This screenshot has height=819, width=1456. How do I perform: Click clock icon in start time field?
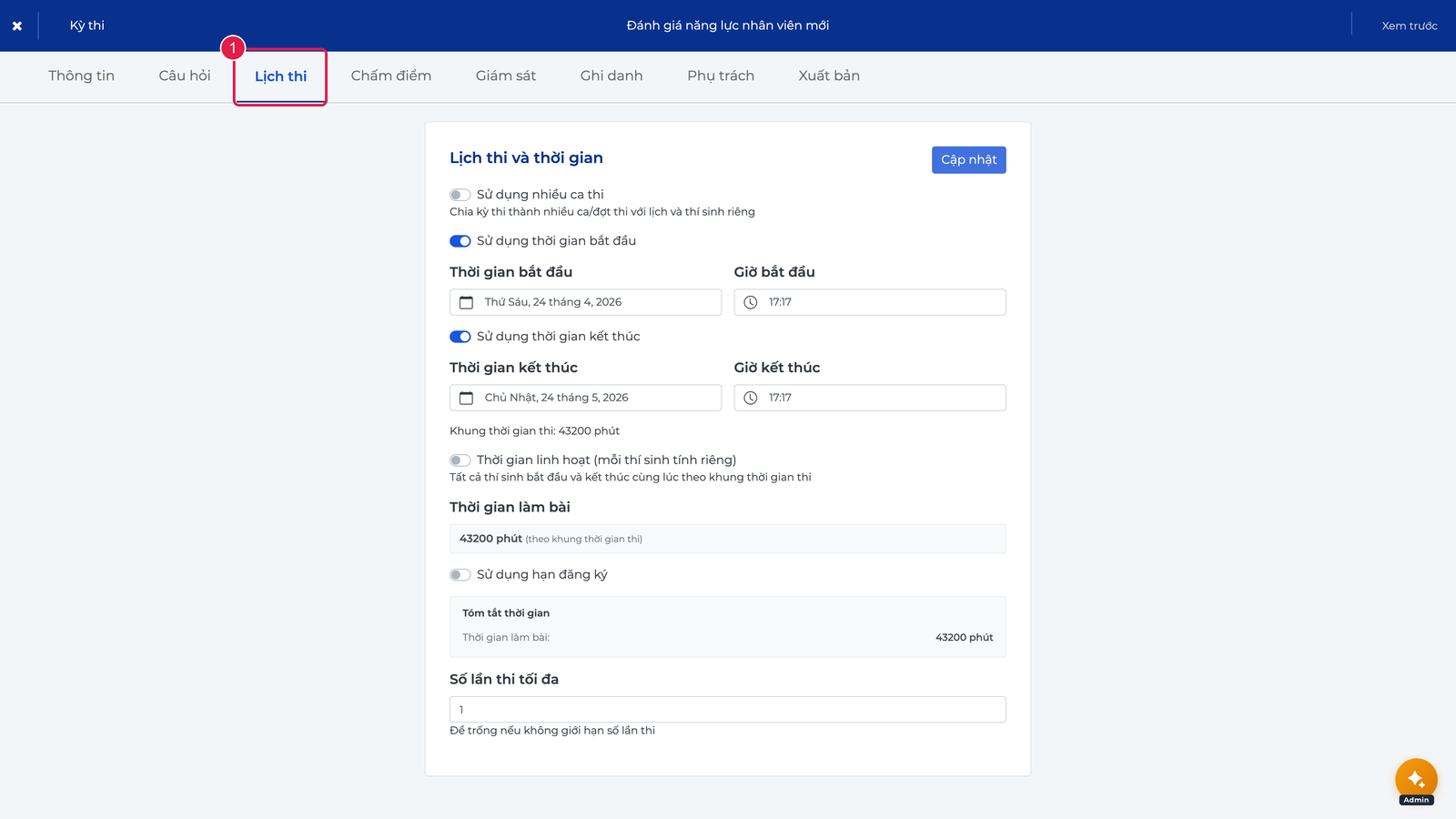(751, 302)
